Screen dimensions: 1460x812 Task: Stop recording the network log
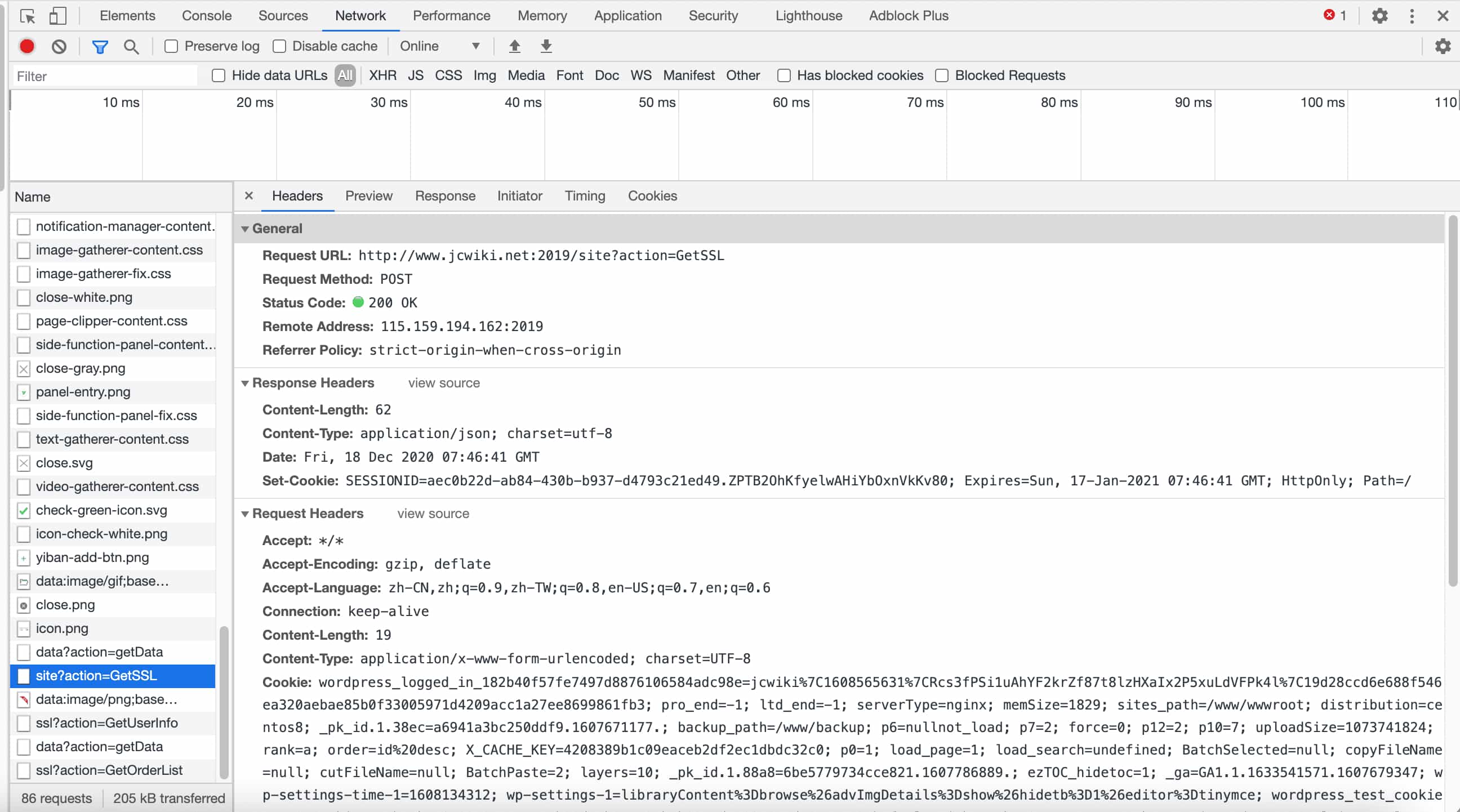point(26,47)
